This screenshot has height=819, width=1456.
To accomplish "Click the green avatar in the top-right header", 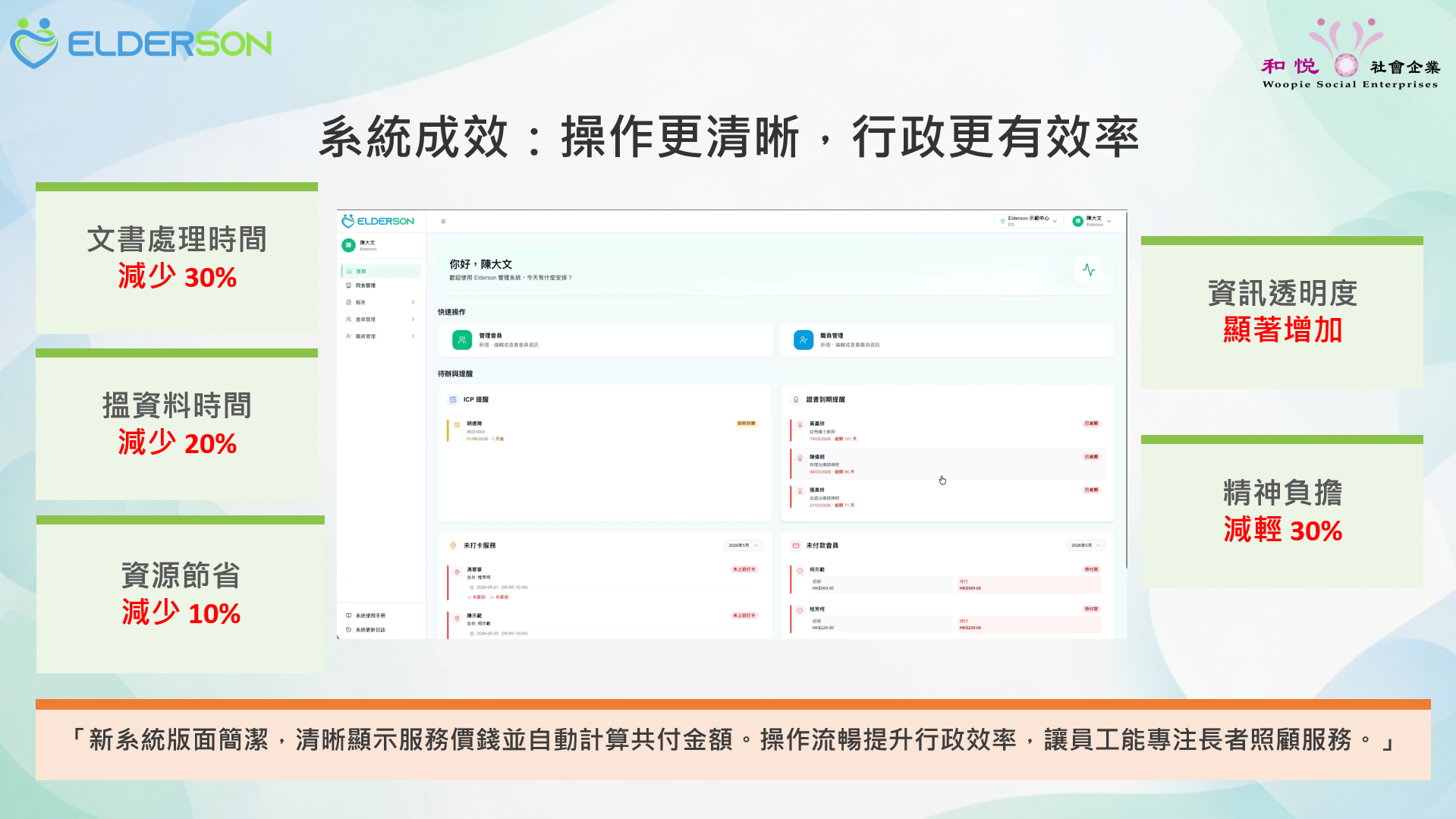I will click(1077, 221).
